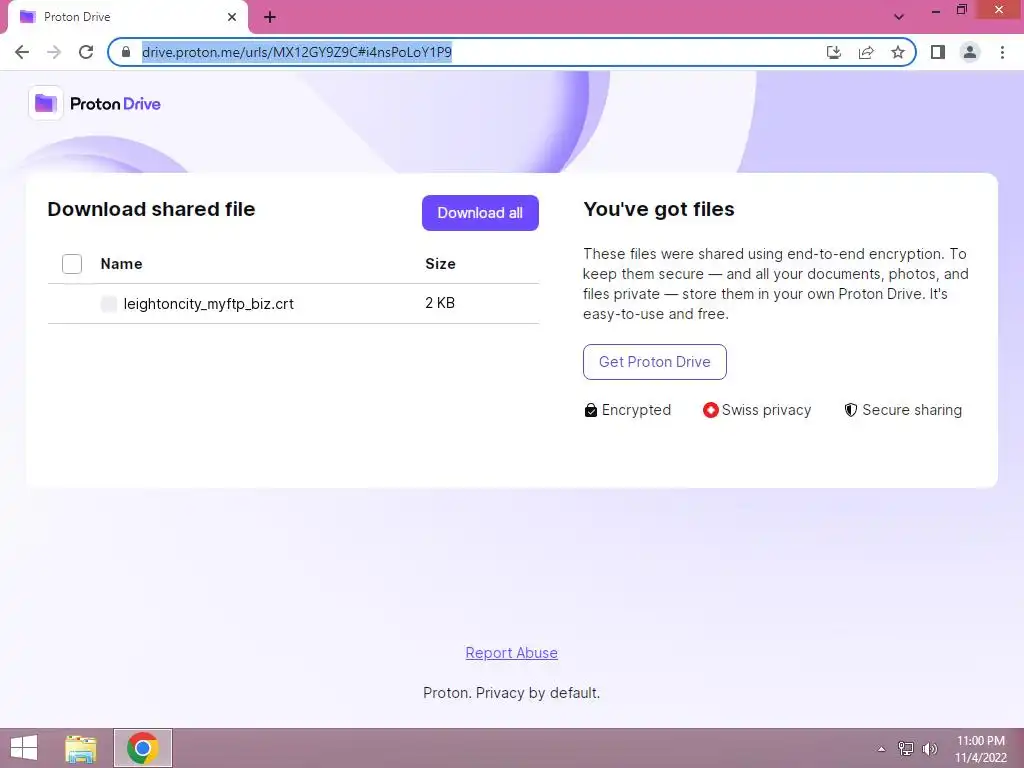Click the Encrypted label

pyautogui.click(x=636, y=410)
